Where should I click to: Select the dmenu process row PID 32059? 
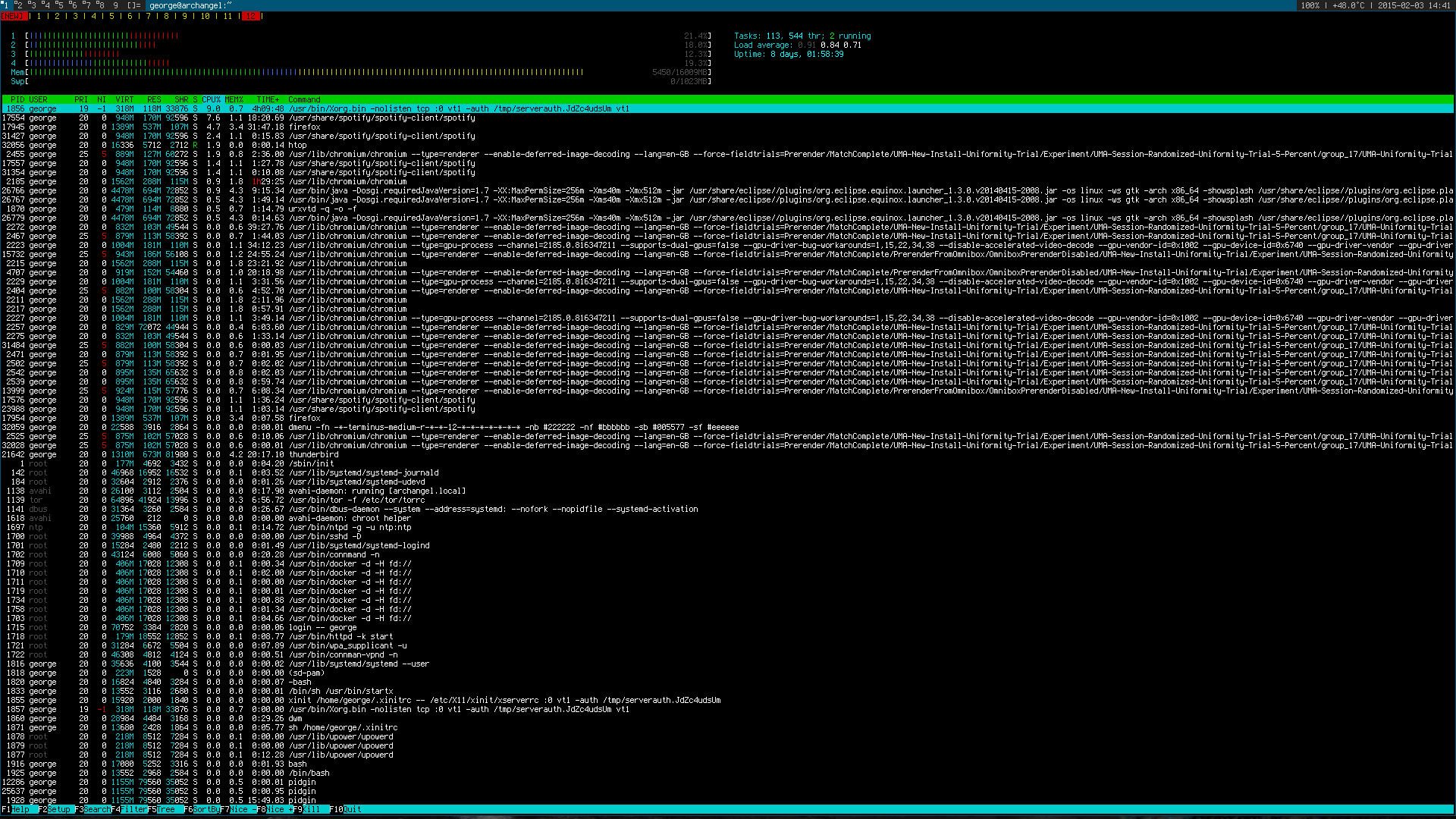coord(728,427)
